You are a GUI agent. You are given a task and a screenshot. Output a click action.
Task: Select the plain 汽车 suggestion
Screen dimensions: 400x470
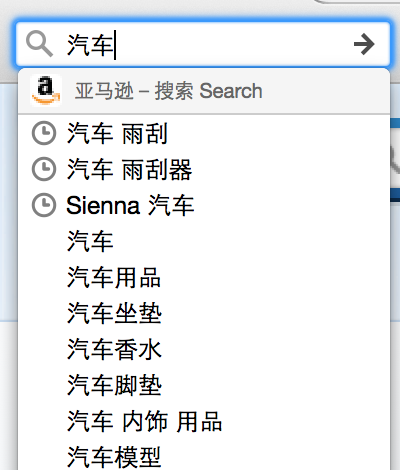(x=204, y=241)
